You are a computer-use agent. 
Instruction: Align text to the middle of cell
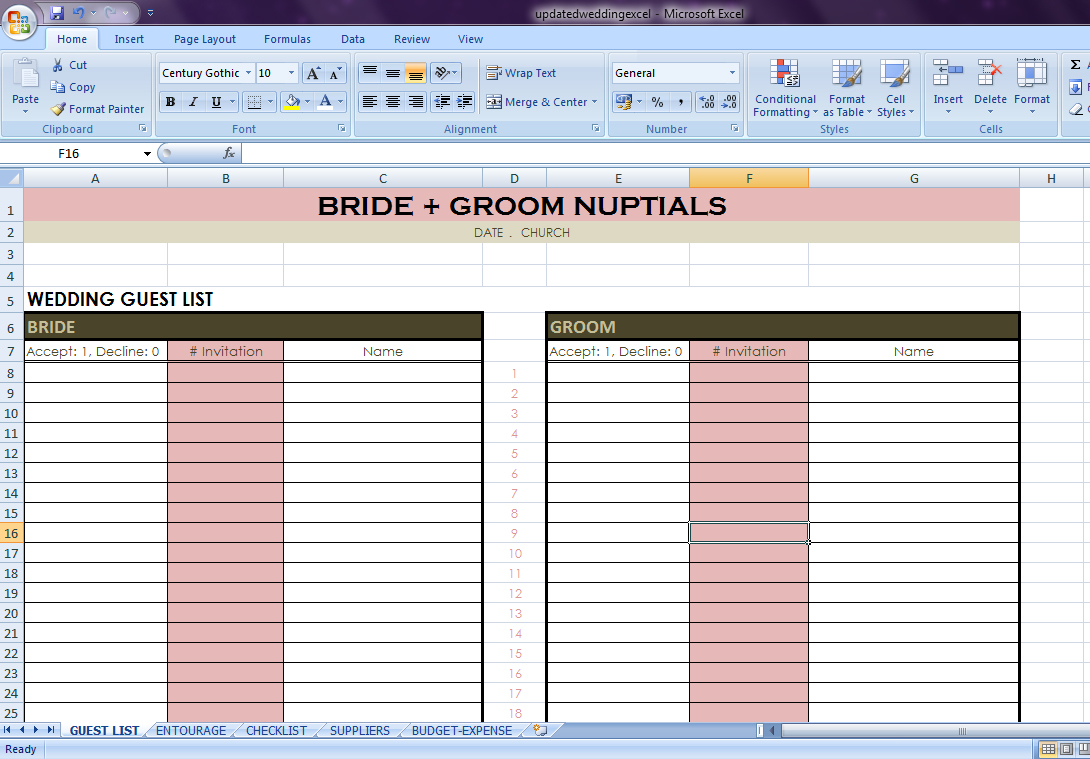click(393, 73)
